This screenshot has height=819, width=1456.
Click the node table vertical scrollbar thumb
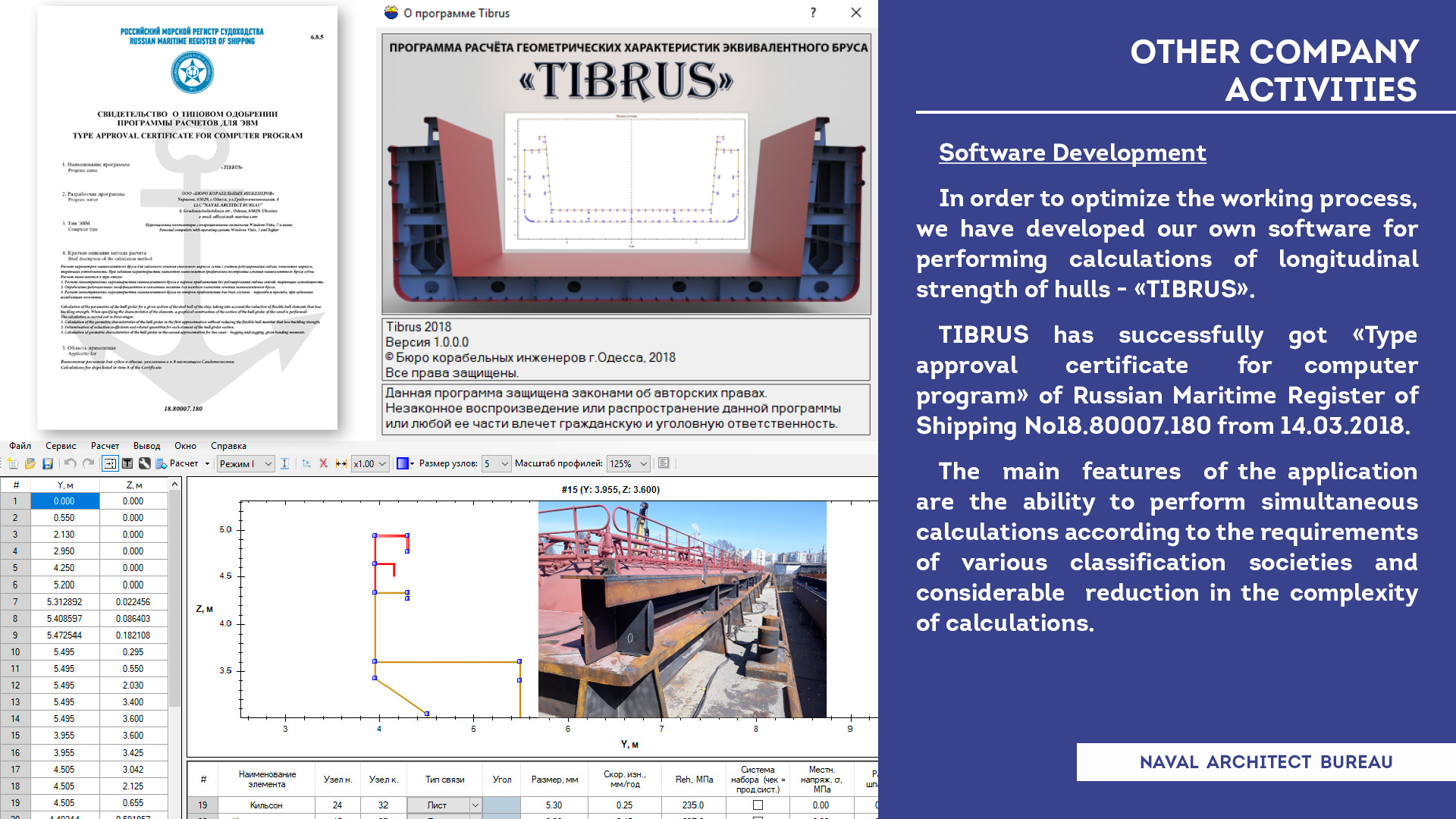174,599
